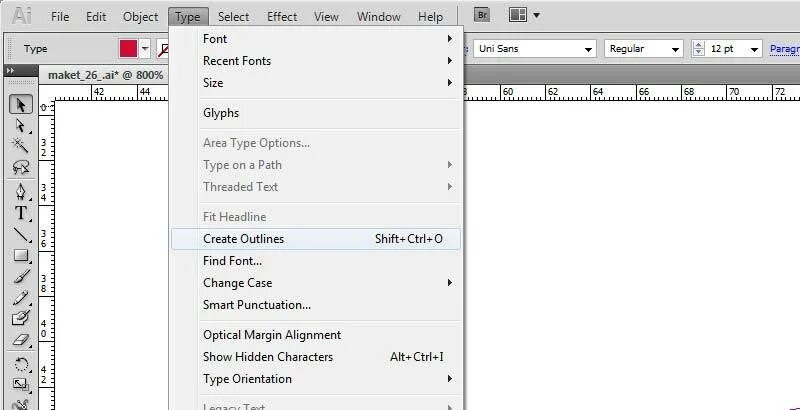This screenshot has height=410, width=800.
Task: Open the 12 pt font size dropdown
Action: (752, 48)
